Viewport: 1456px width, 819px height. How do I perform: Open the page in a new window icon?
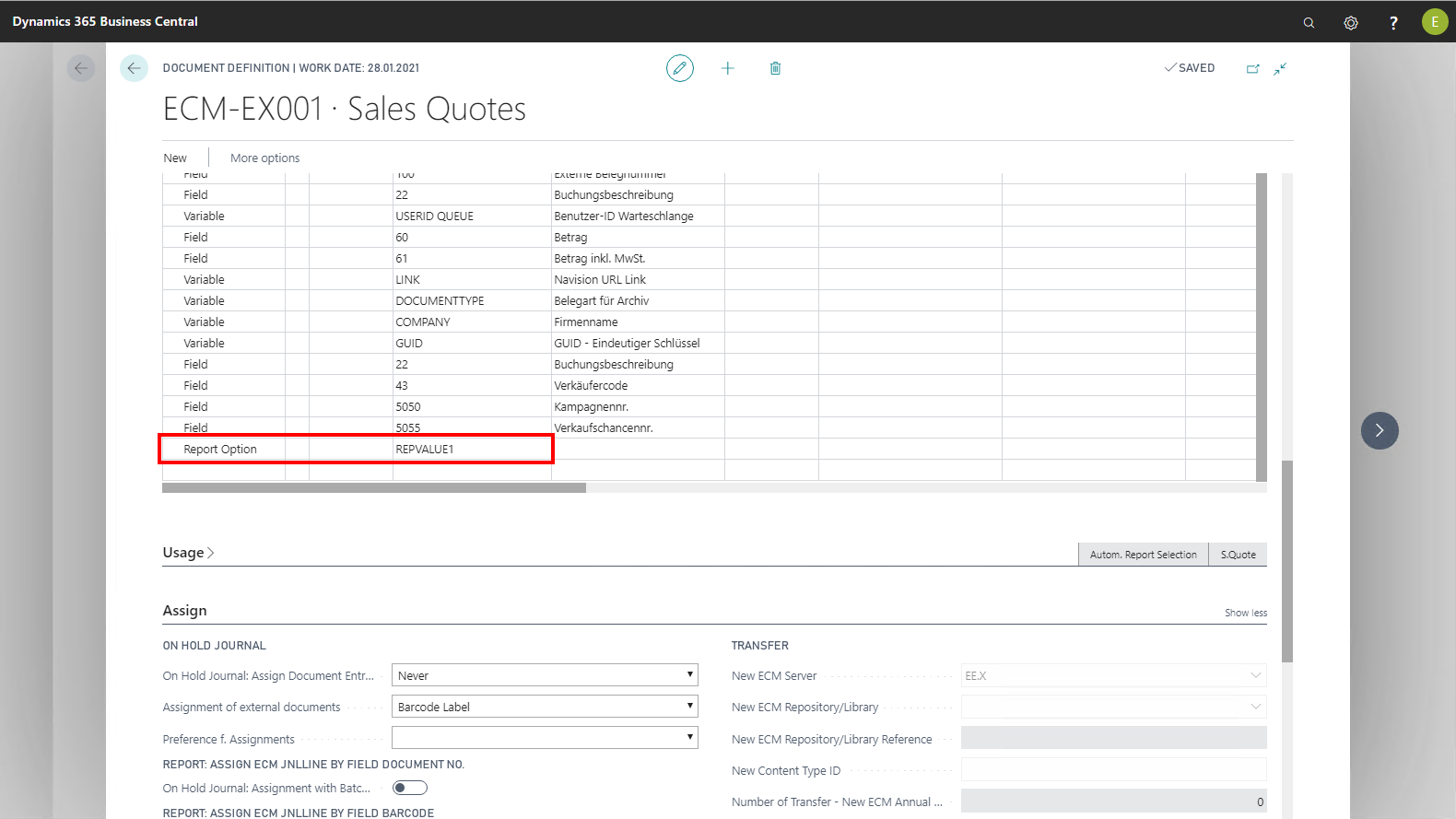(x=1252, y=68)
